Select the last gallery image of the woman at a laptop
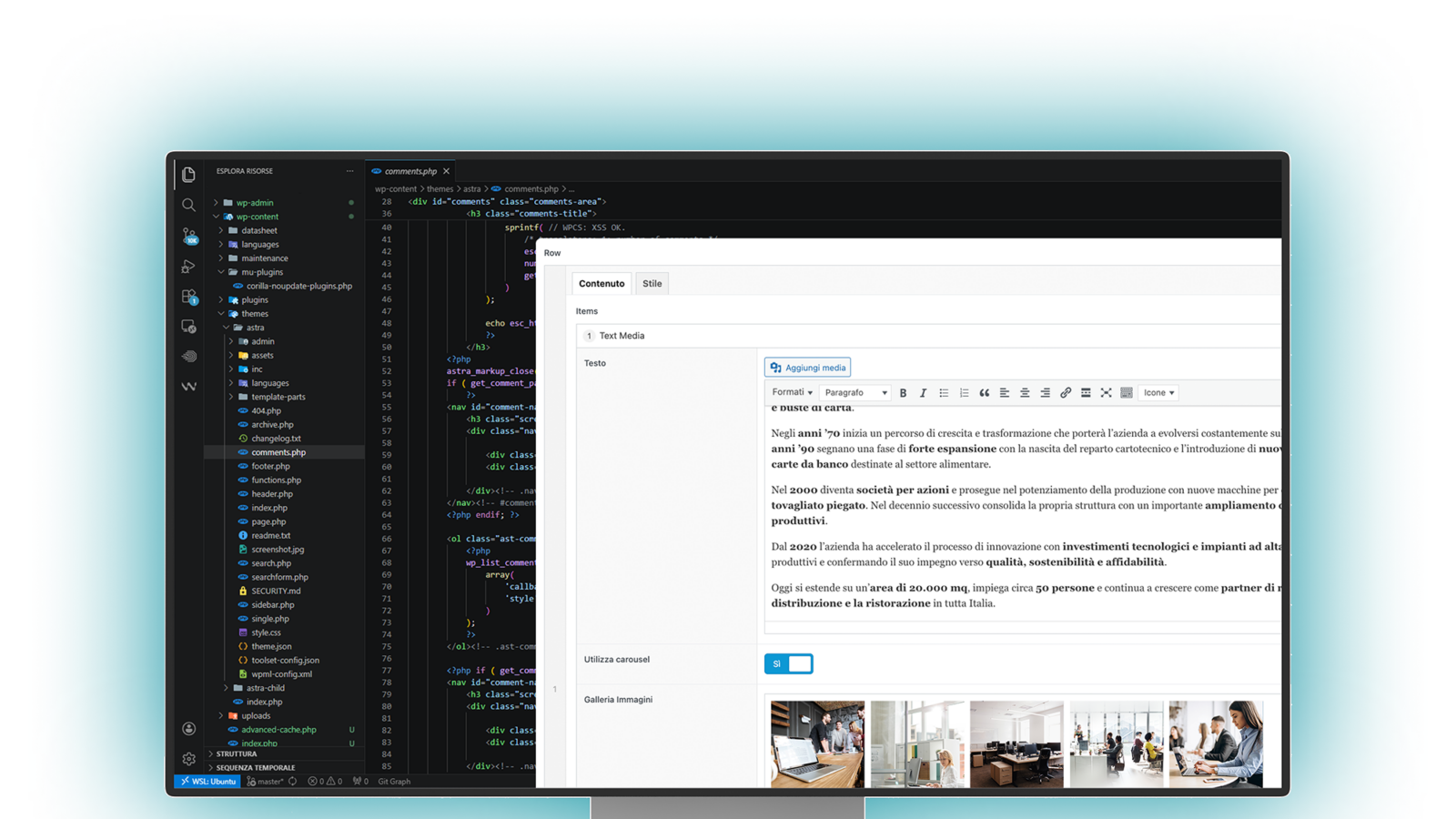 [1216, 743]
